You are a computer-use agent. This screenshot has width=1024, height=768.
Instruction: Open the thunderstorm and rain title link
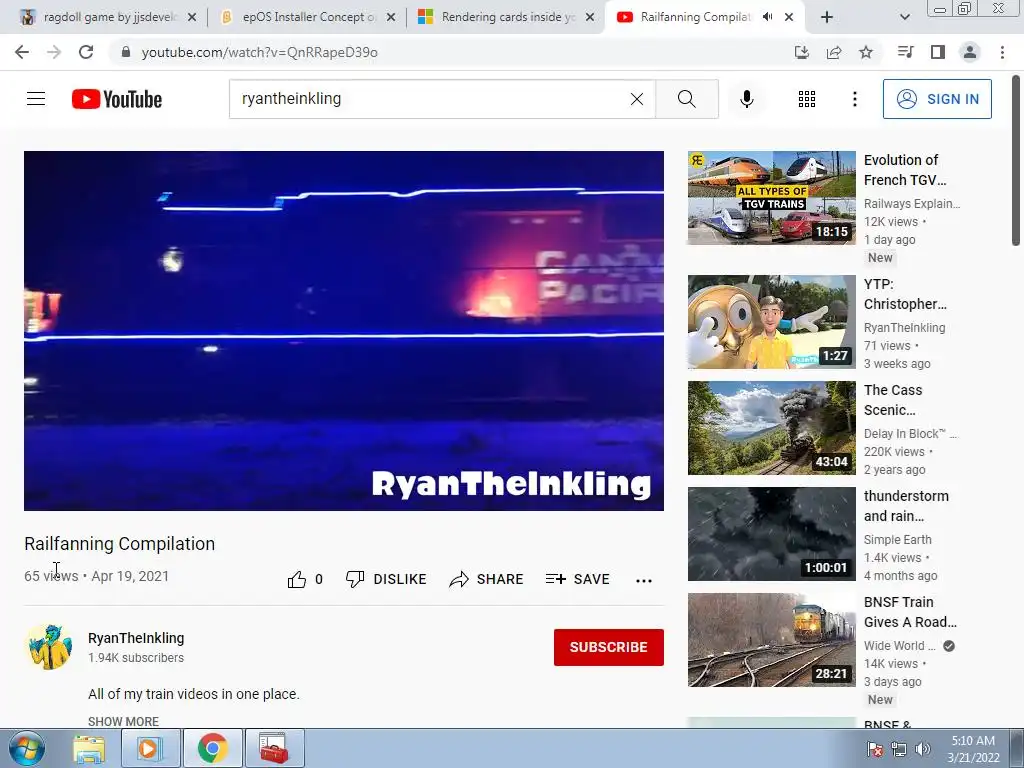906,505
